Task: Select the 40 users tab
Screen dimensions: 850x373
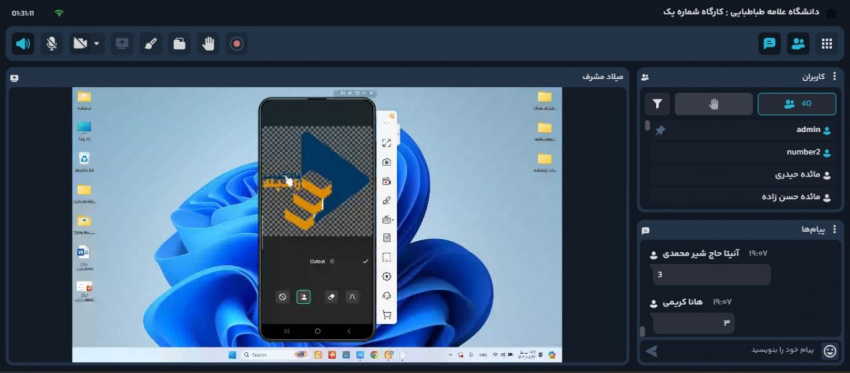Action: (797, 104)
